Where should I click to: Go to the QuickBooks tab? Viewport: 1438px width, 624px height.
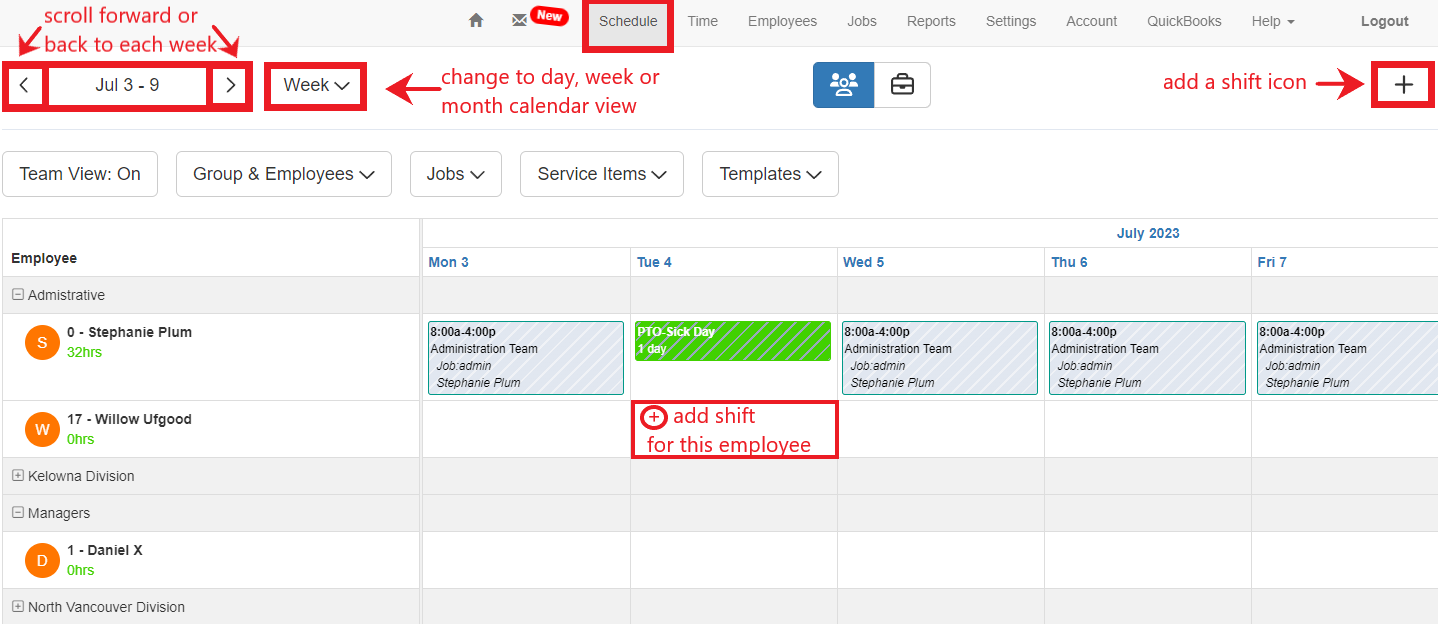click(1184, 21)
